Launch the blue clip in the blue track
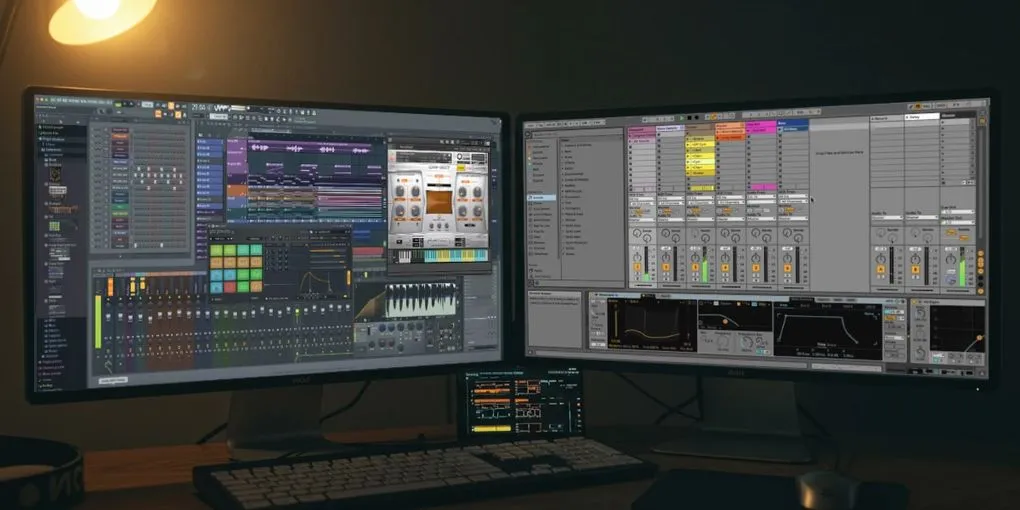Viewport: 1020px width, 510px height. (794, 129)
